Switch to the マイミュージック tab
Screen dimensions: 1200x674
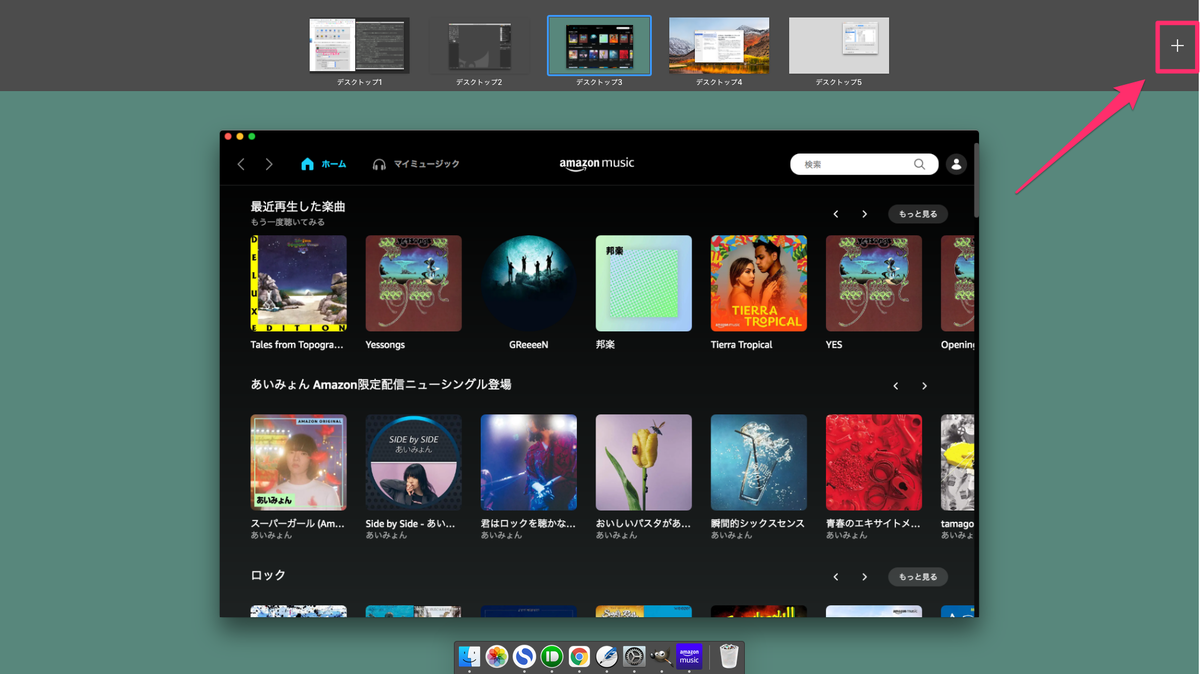pos(416,164)
